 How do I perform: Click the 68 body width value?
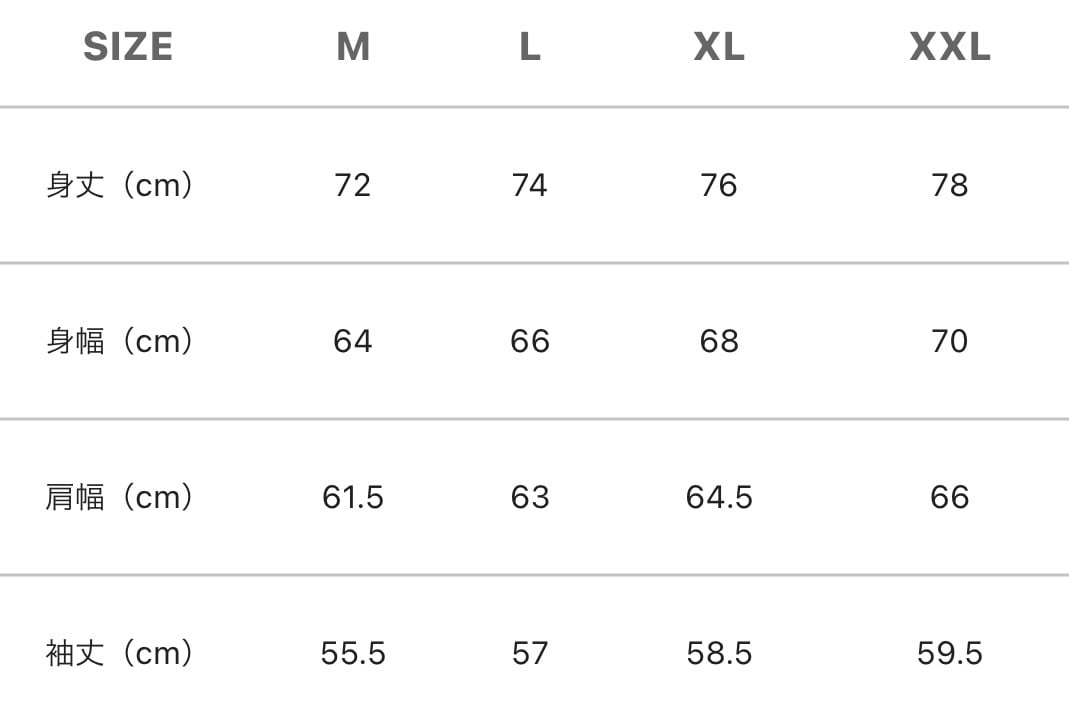(x=719, y=341)
